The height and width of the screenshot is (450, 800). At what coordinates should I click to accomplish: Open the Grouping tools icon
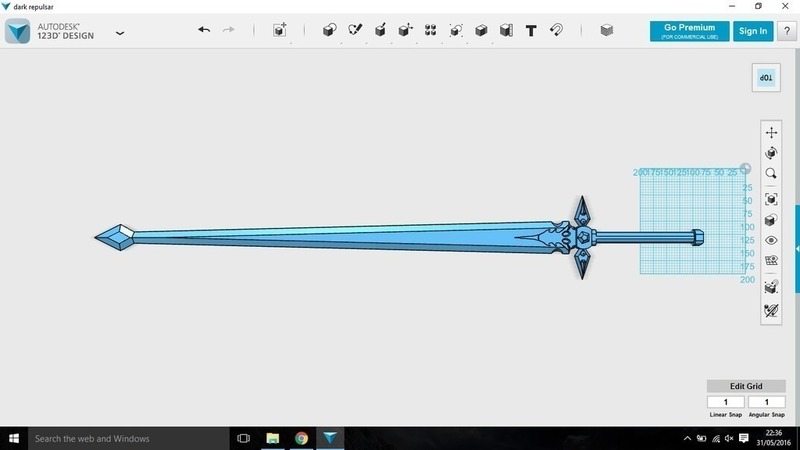coord(456,30)
